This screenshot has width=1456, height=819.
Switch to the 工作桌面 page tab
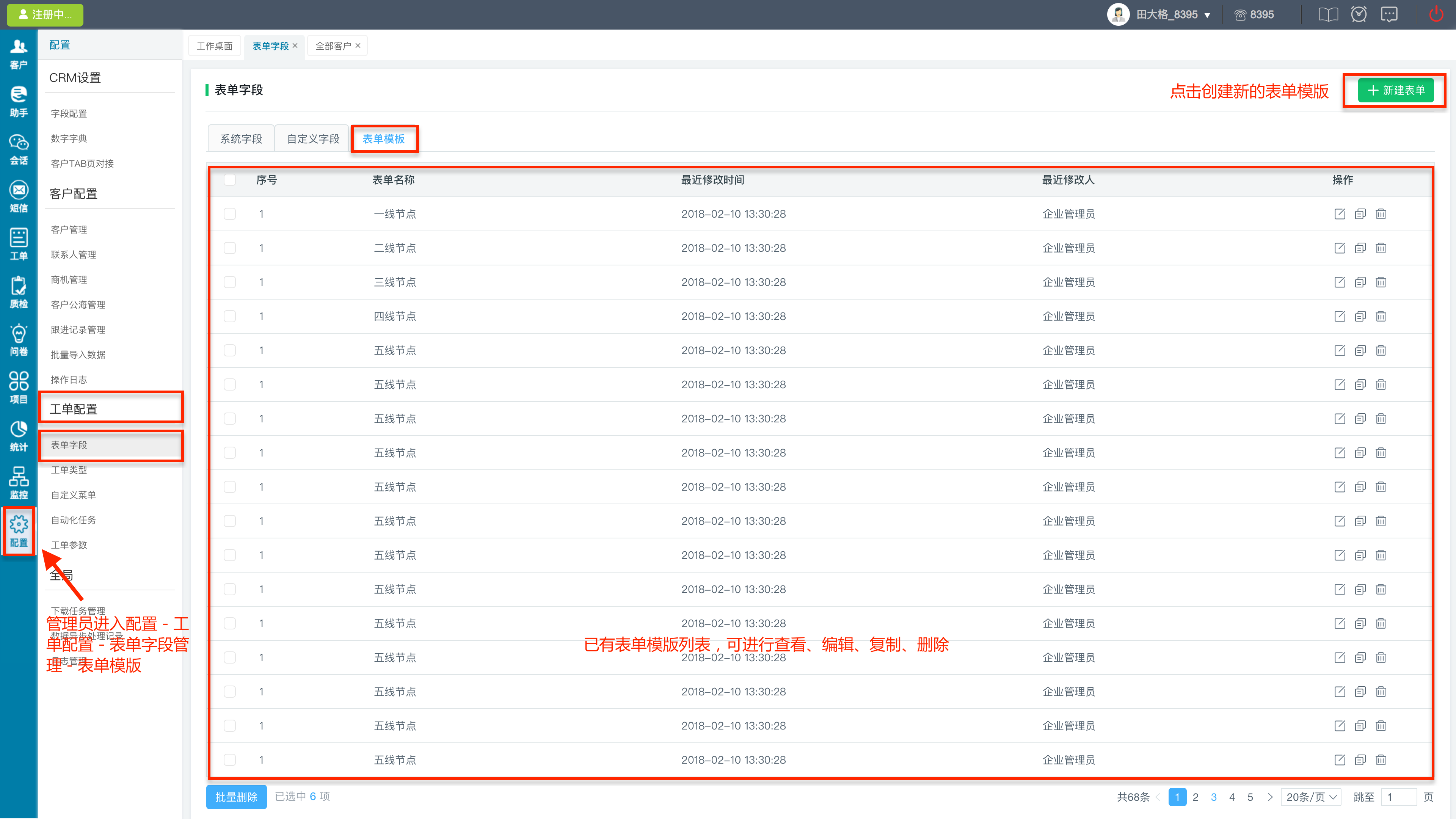click(214, 46)
